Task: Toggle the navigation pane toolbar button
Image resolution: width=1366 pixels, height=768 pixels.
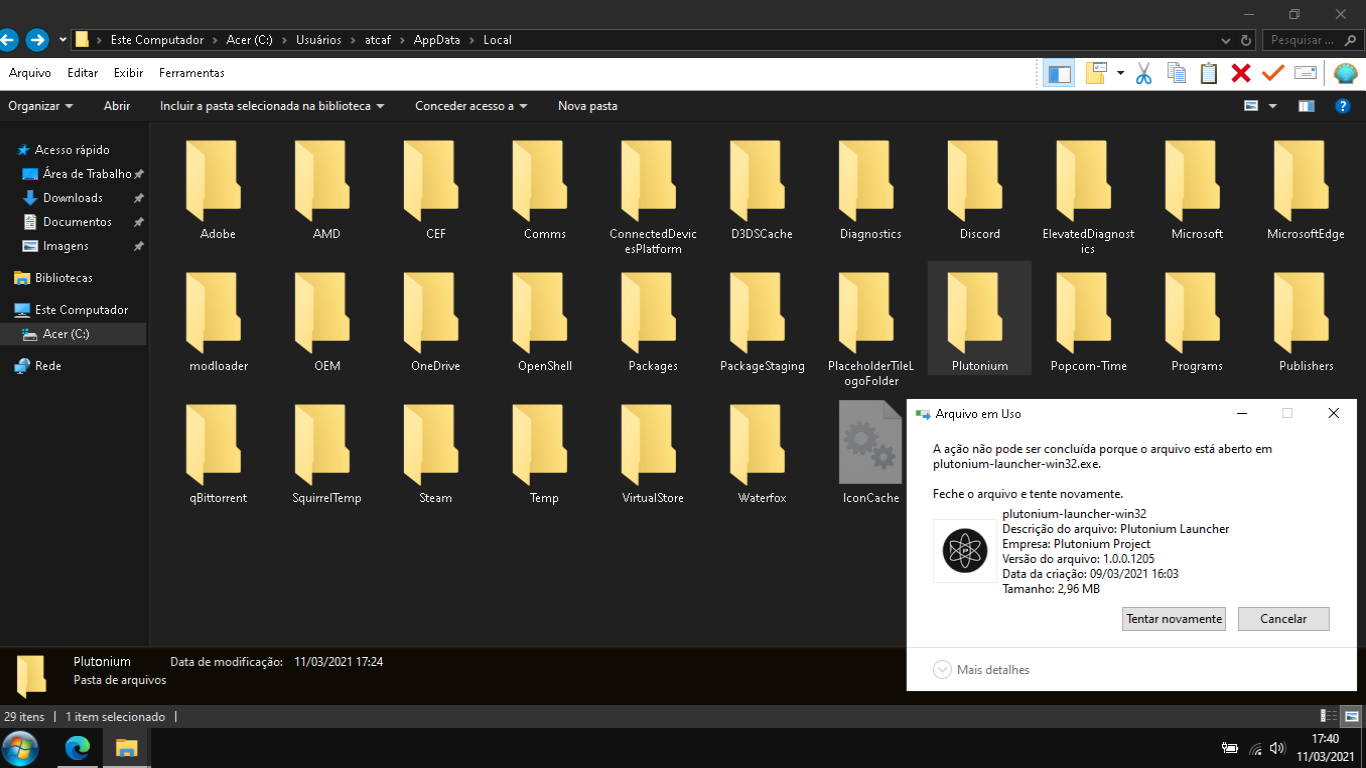Action: pos(1059,73)
